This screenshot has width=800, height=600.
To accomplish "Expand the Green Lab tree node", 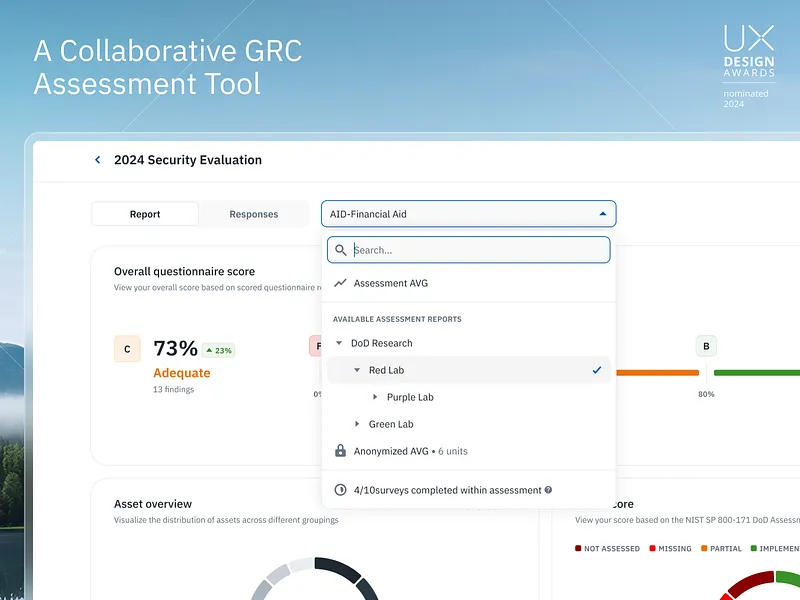I will pyautogui.click(x=357, y=424).
